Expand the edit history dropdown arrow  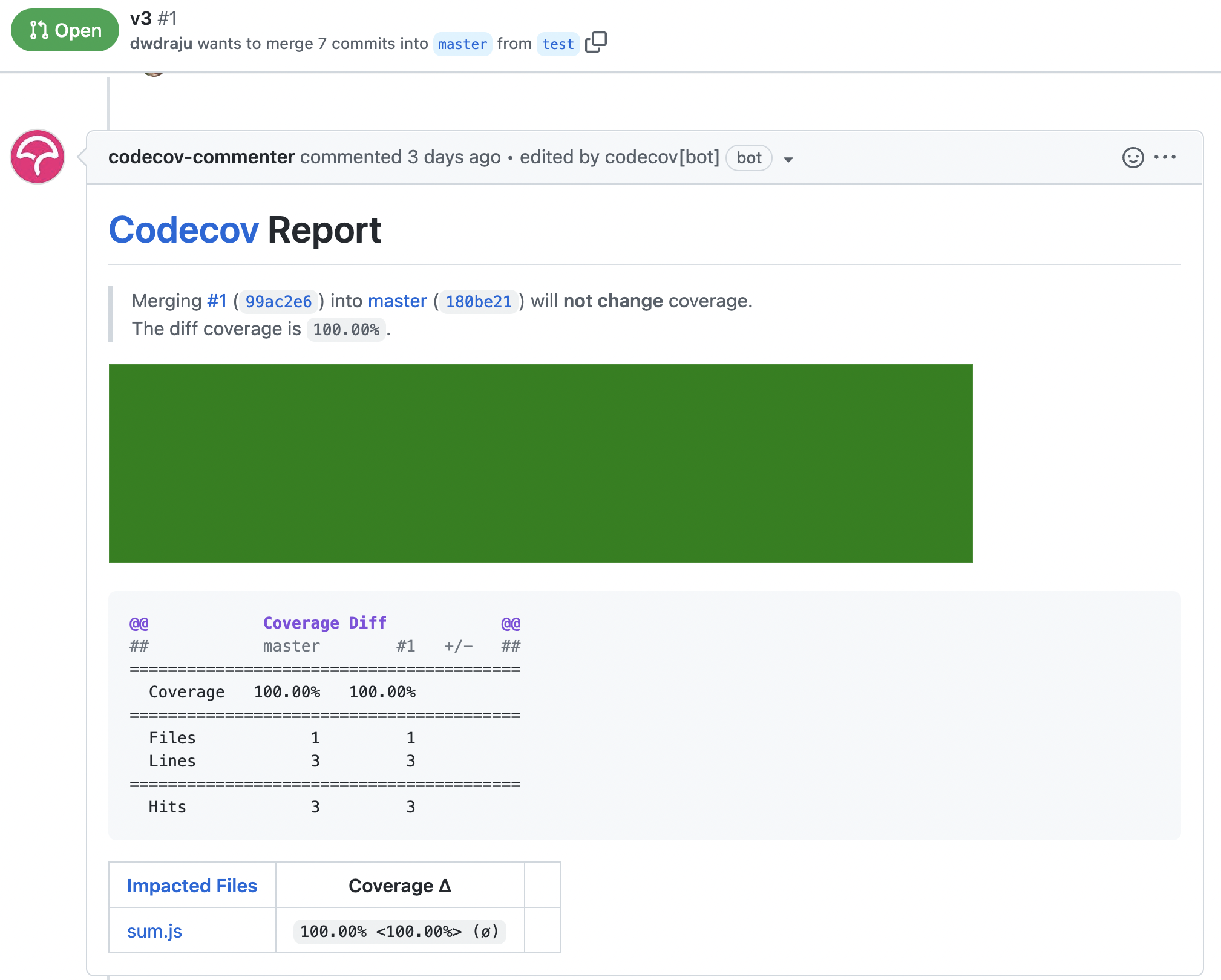click(x=788, y=160)
